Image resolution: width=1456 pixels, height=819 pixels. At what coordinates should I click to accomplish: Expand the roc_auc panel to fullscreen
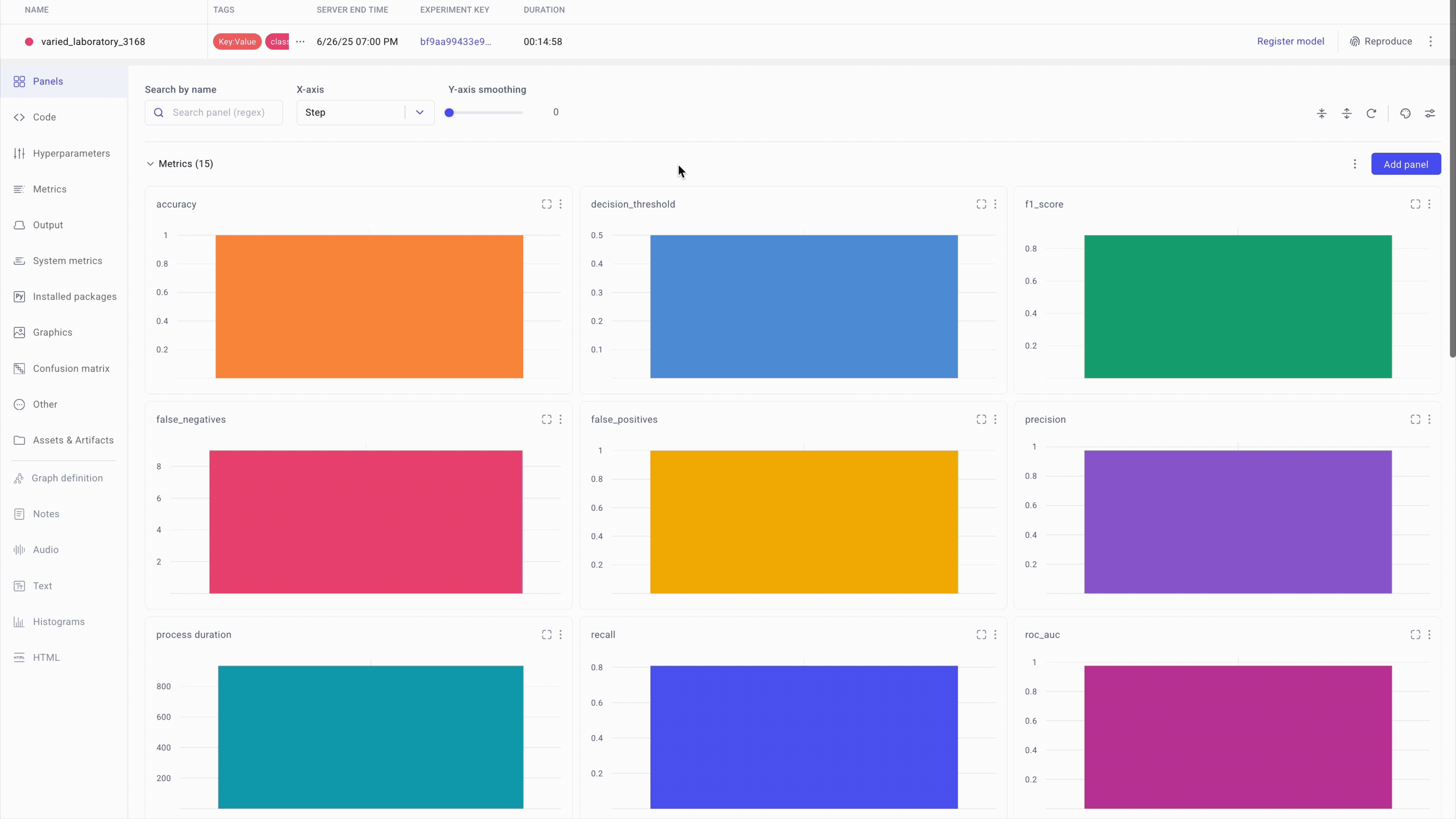tap(1415, 635)
